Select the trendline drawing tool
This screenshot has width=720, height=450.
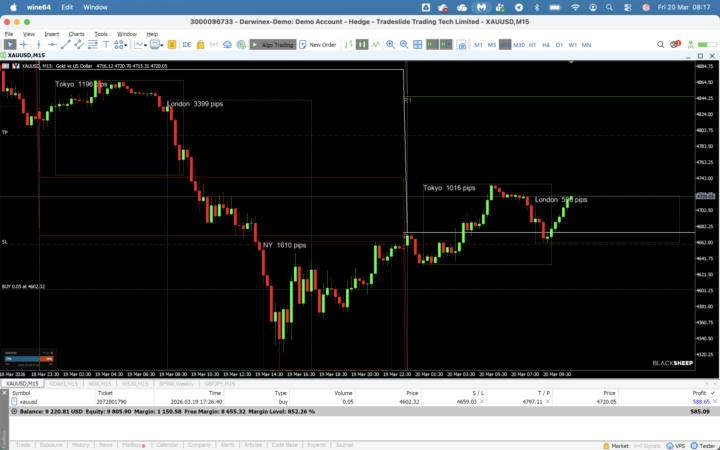(66, 45)
